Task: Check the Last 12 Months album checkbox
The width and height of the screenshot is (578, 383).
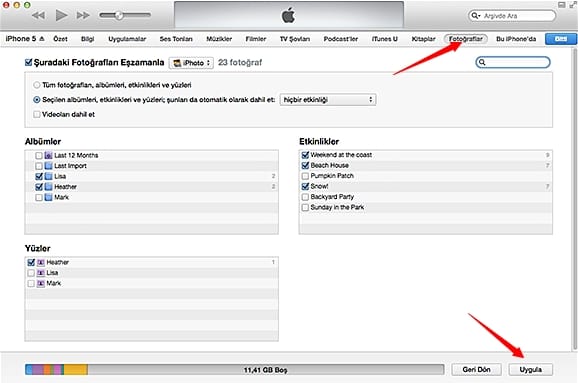Action: click(39, 156)
